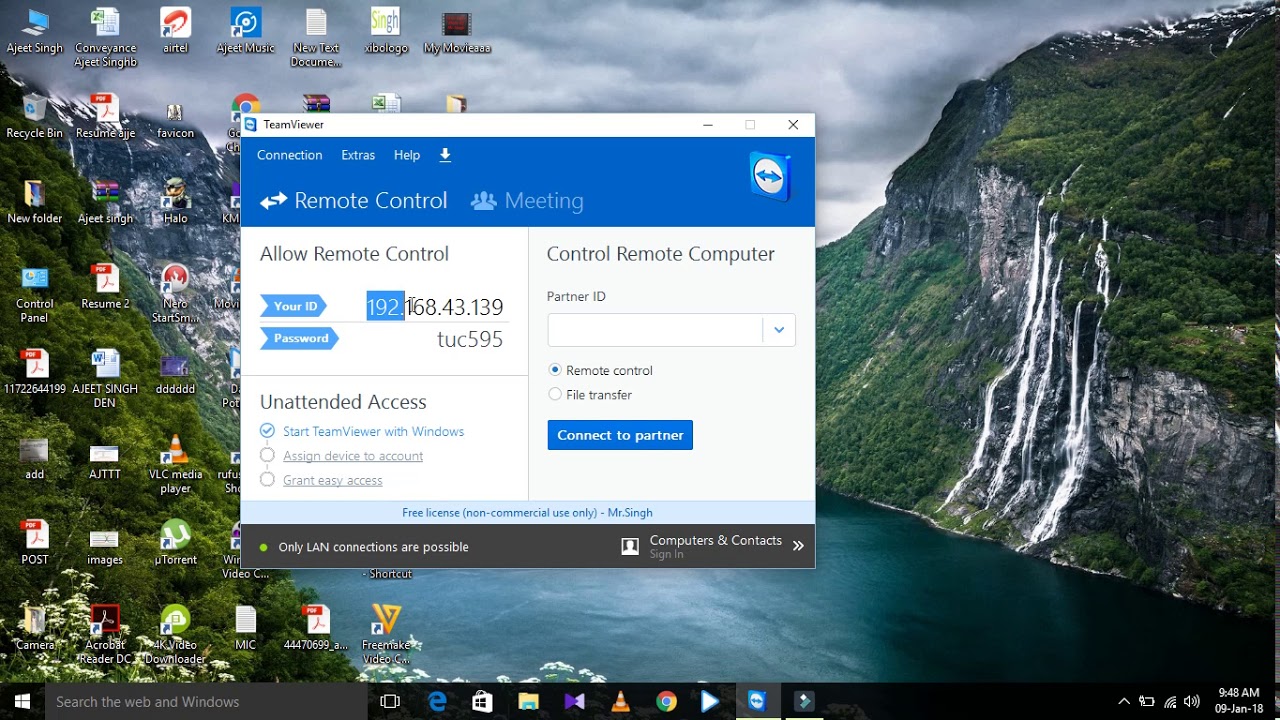Screen dimensions: 1280x720
Task: Expand the Partner ID dropdown arrow
Action: click(x=779, y=330)
